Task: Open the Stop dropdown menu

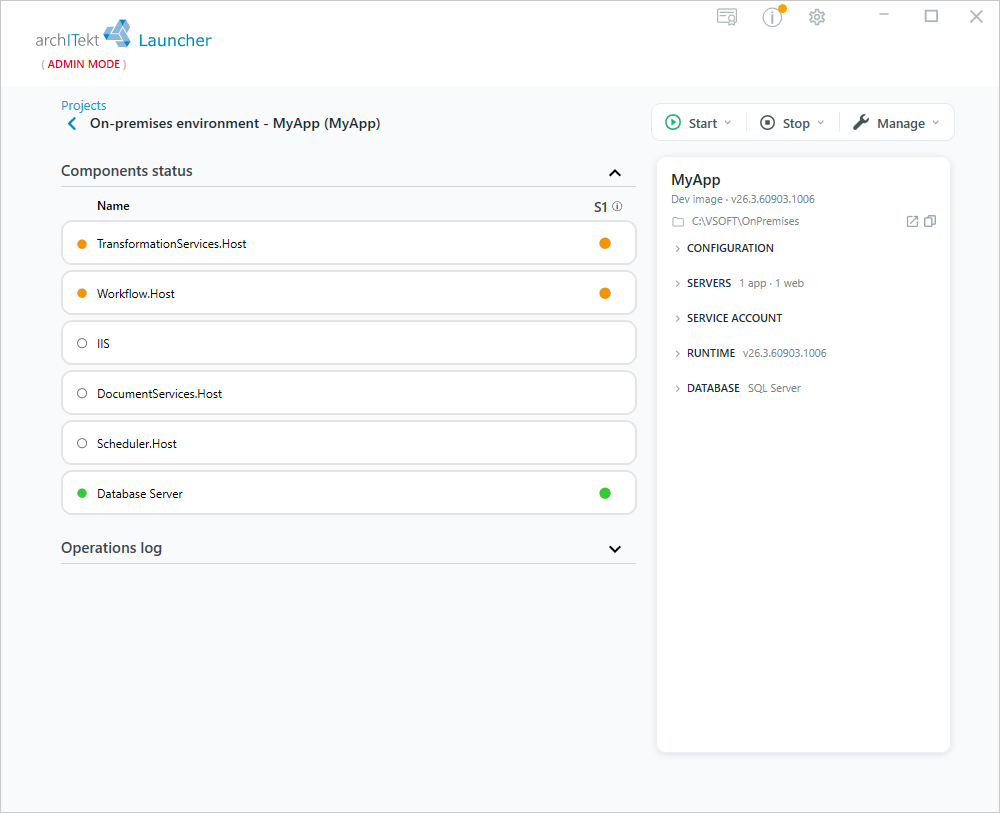Action: [793, 122]
